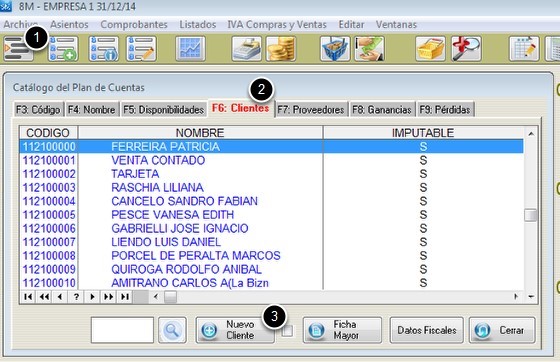Open the Datos Fiscales button
The width and height of the screenshot is (560, 362).
[426, 330]
